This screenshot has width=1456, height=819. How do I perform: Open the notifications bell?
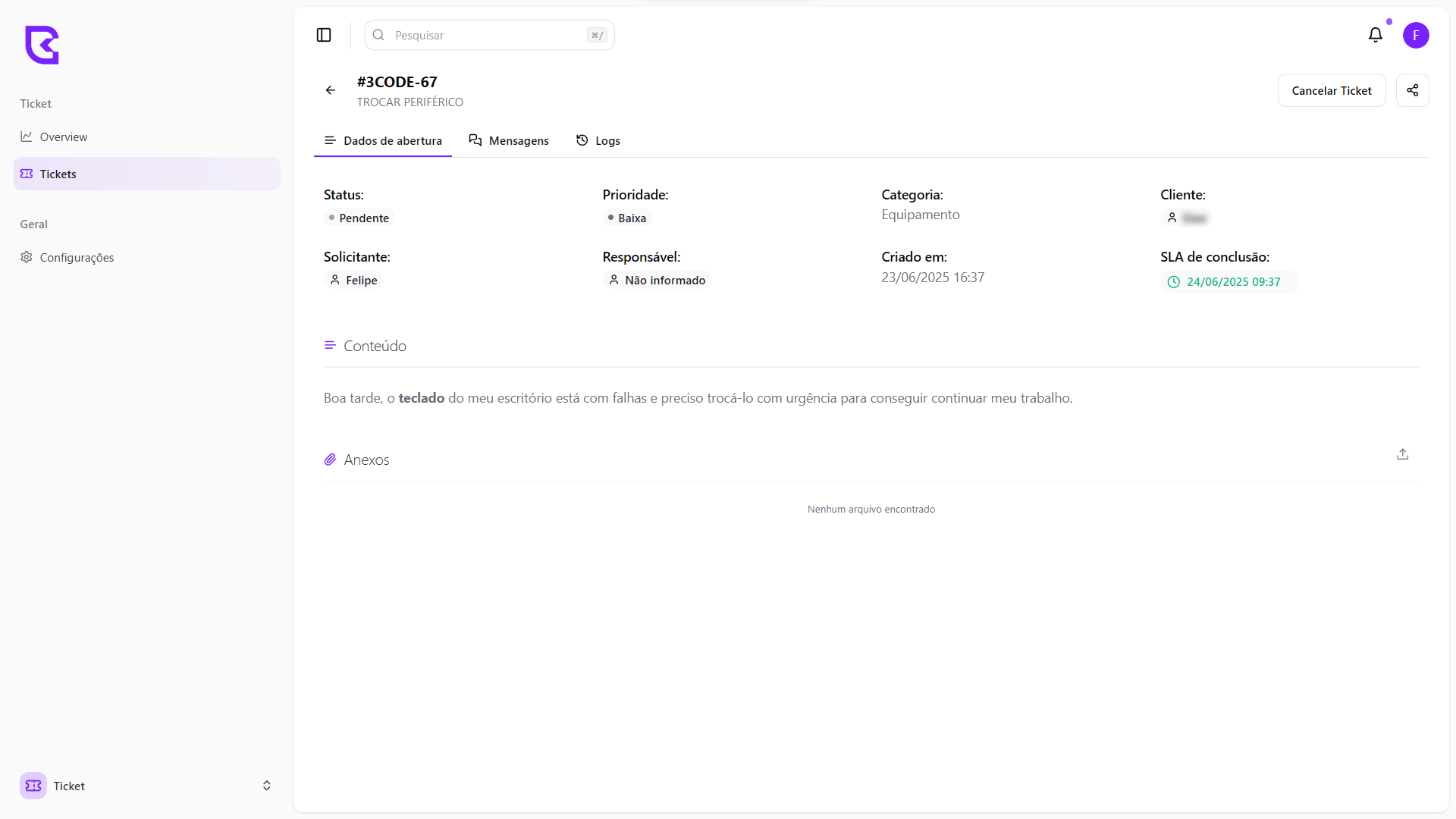pyautogui.click(x=1375, y=36)
